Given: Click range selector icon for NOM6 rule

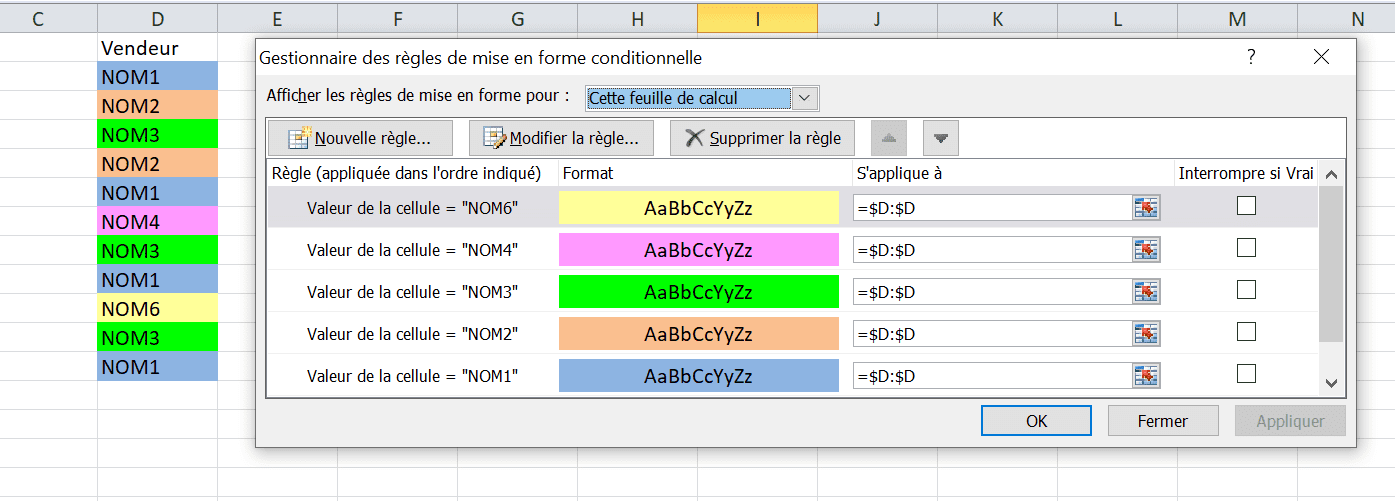Looking at the screenshot, I should pos(1145,207).
